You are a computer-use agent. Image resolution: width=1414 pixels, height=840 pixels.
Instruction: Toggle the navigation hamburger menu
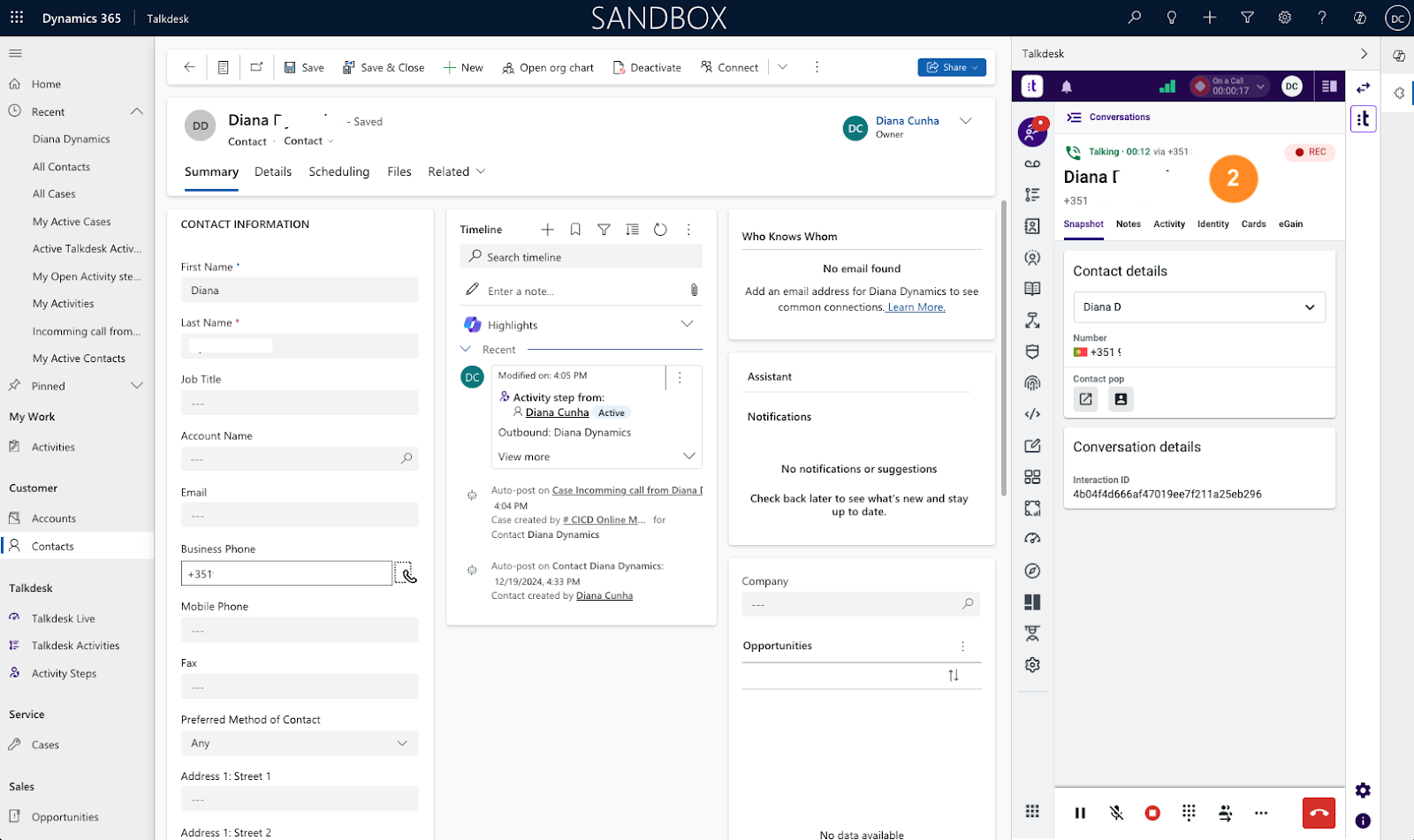point(15,54)
